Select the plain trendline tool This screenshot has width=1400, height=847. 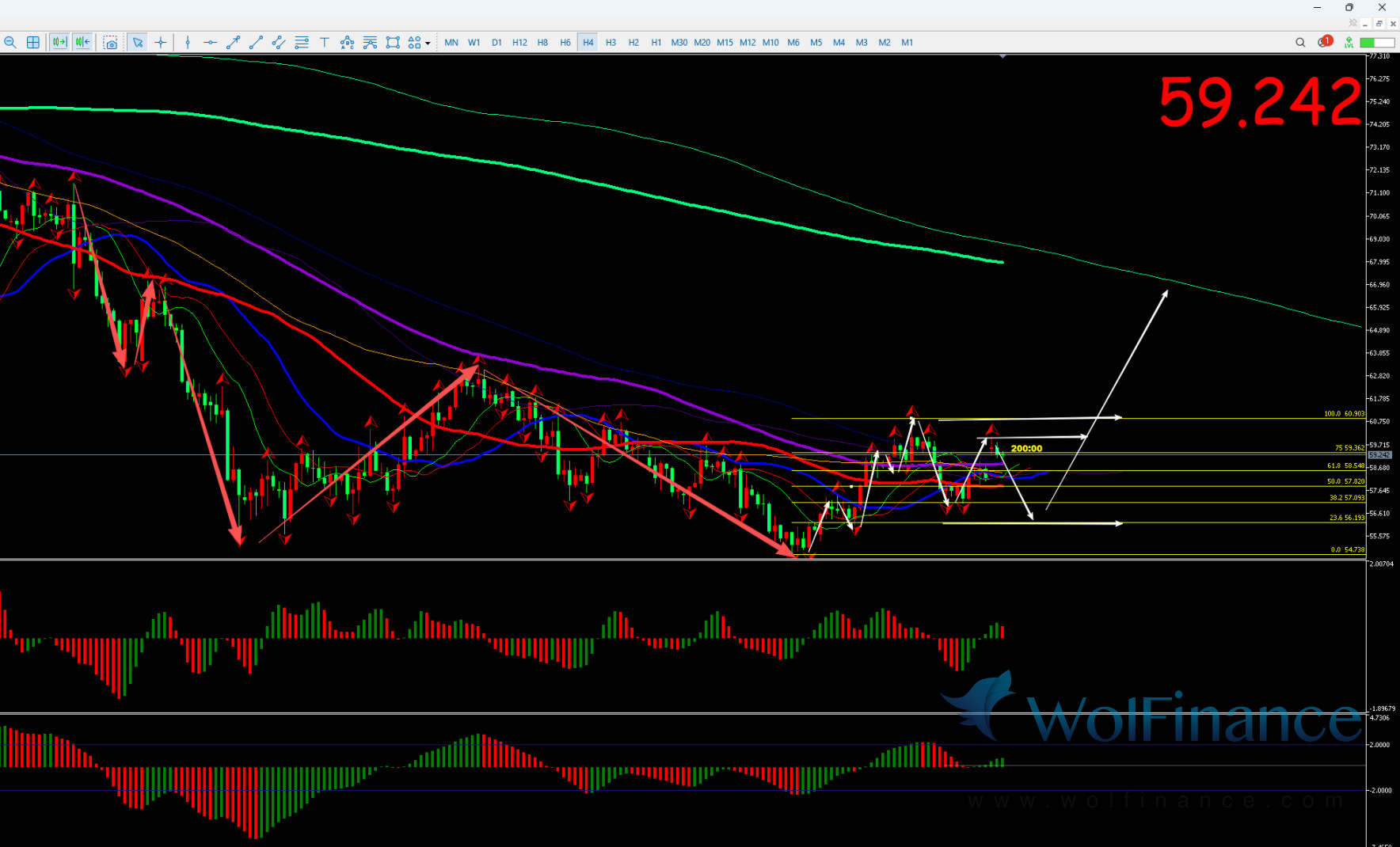click(x=256, y=43)
